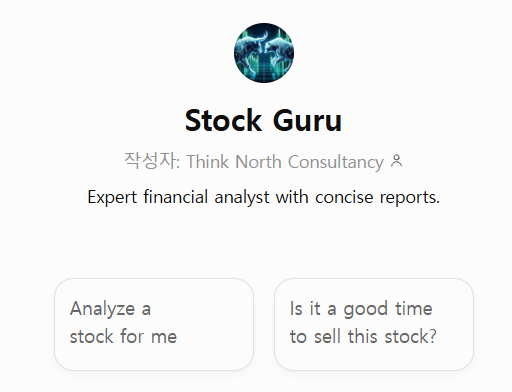512x392 pixels.
Task: Click "to sell this stock?" text on the right card
Action: [363, 336]
